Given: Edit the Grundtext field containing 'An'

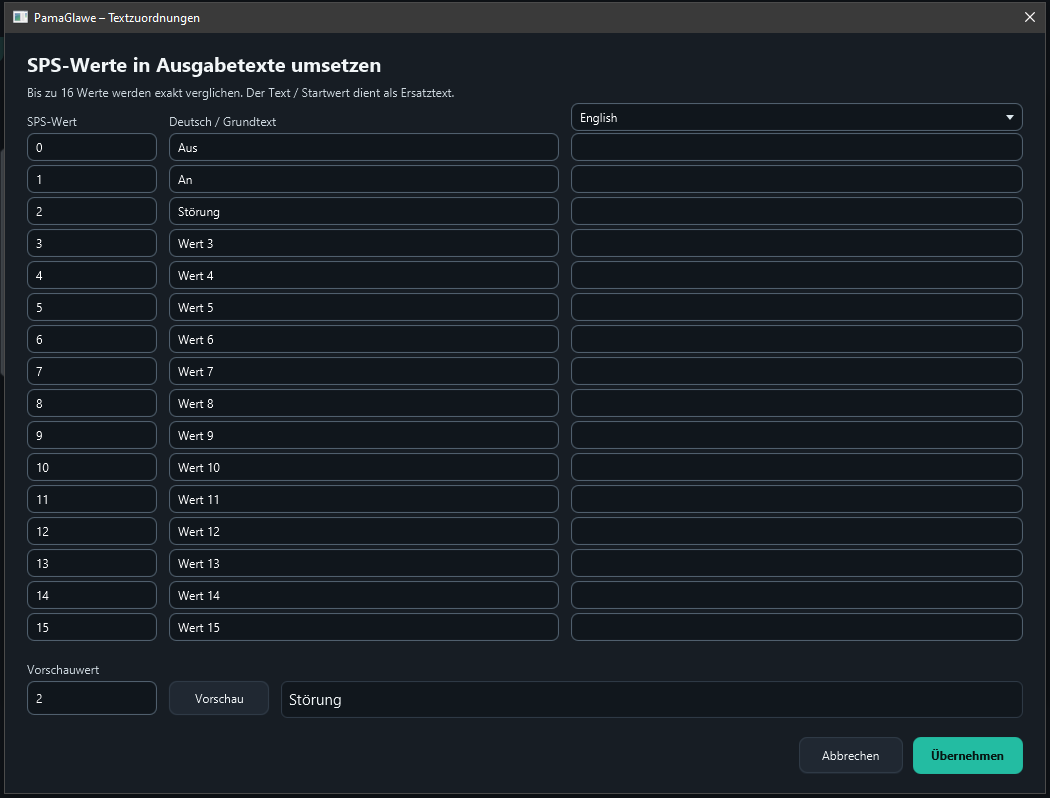Looking at the screenshot, I should click(364, 179).
